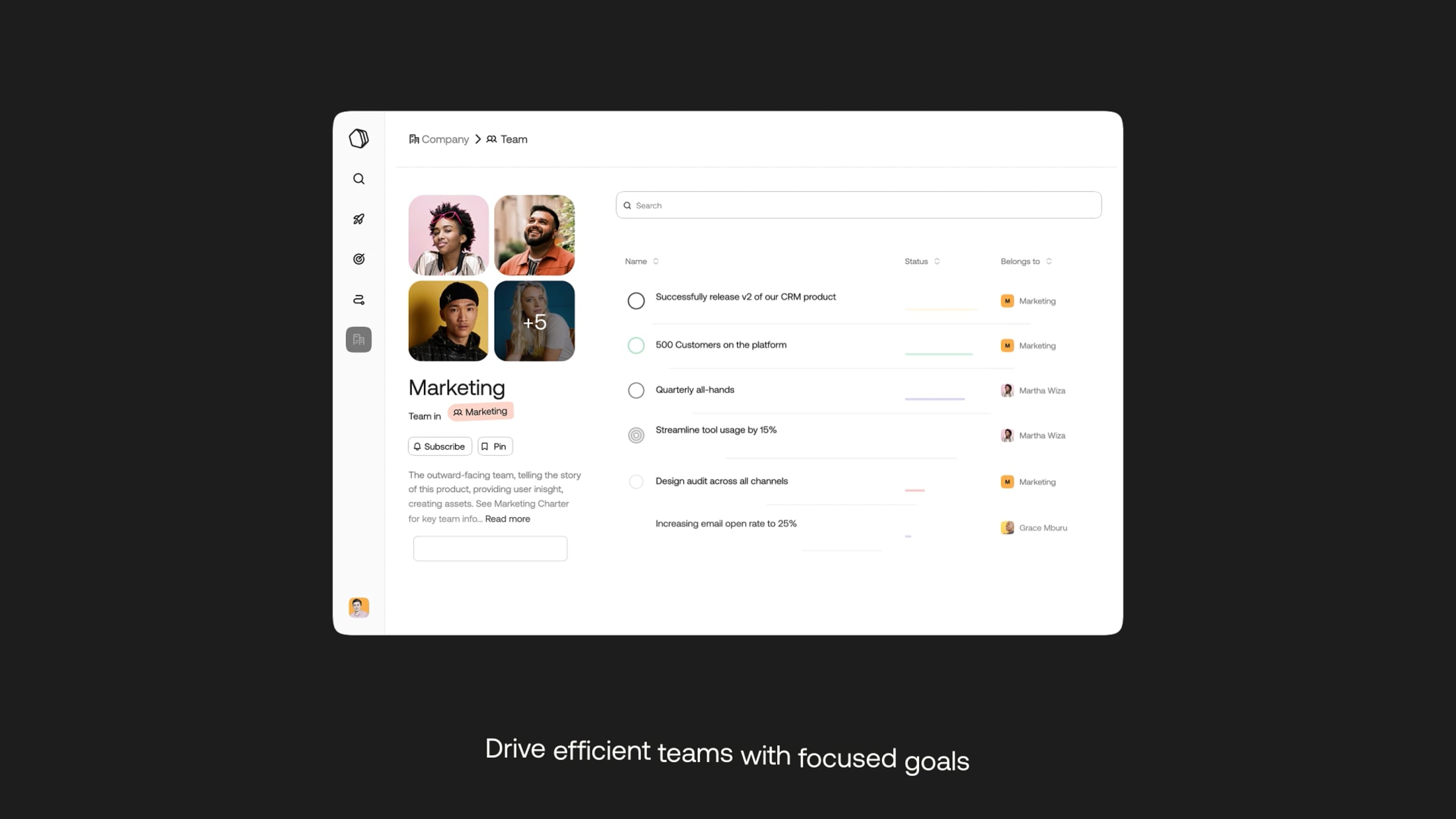The height and width of the screenshot is (819, 1456).
Task: Open the roadmap route icon in sidebar
Action: [359, 300]
